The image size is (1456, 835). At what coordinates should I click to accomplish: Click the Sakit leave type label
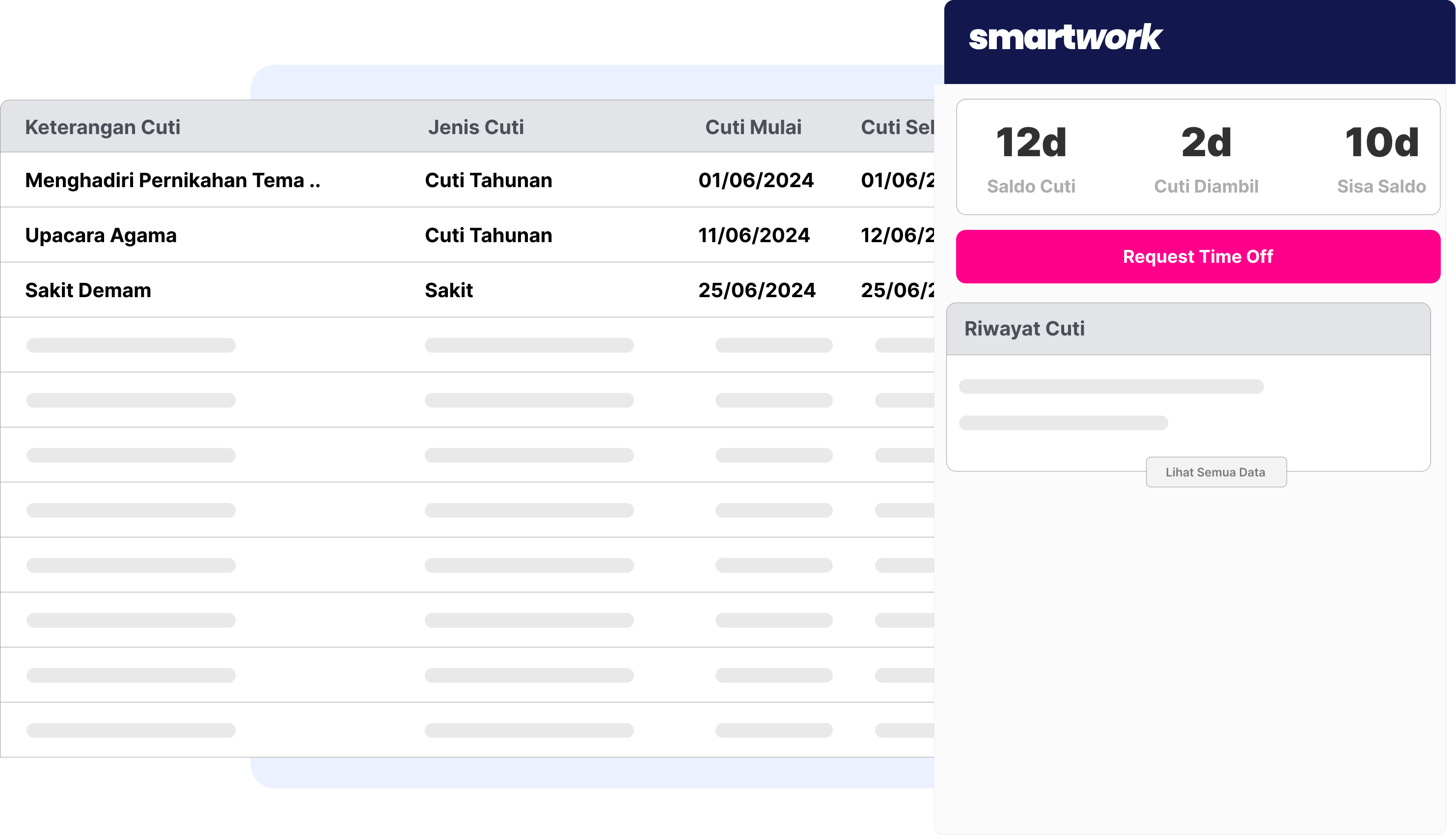tap(448, 290)
